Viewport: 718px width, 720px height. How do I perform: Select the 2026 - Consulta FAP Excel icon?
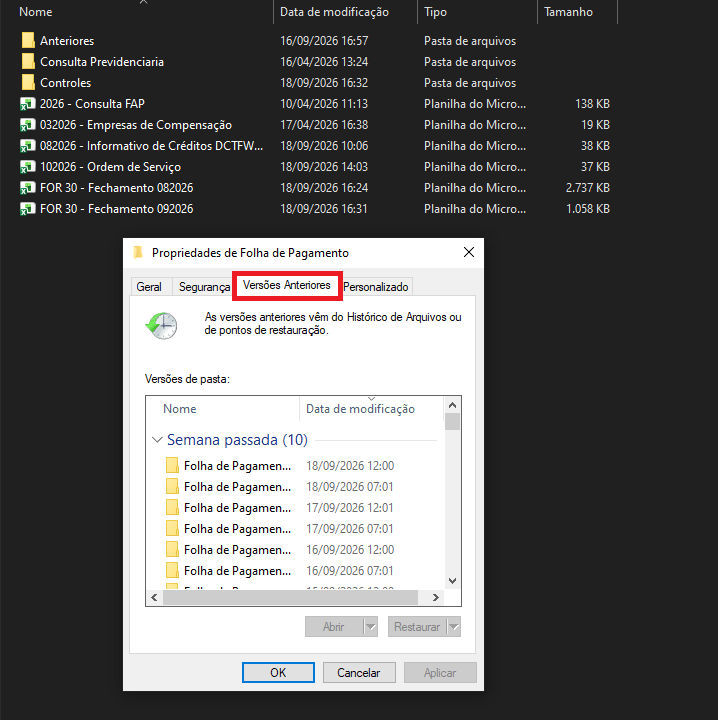tap(28, 104)
